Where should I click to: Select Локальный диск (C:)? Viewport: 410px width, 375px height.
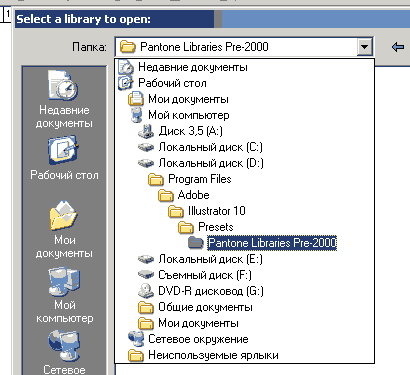pyautogui.click(x=244, y=147)
